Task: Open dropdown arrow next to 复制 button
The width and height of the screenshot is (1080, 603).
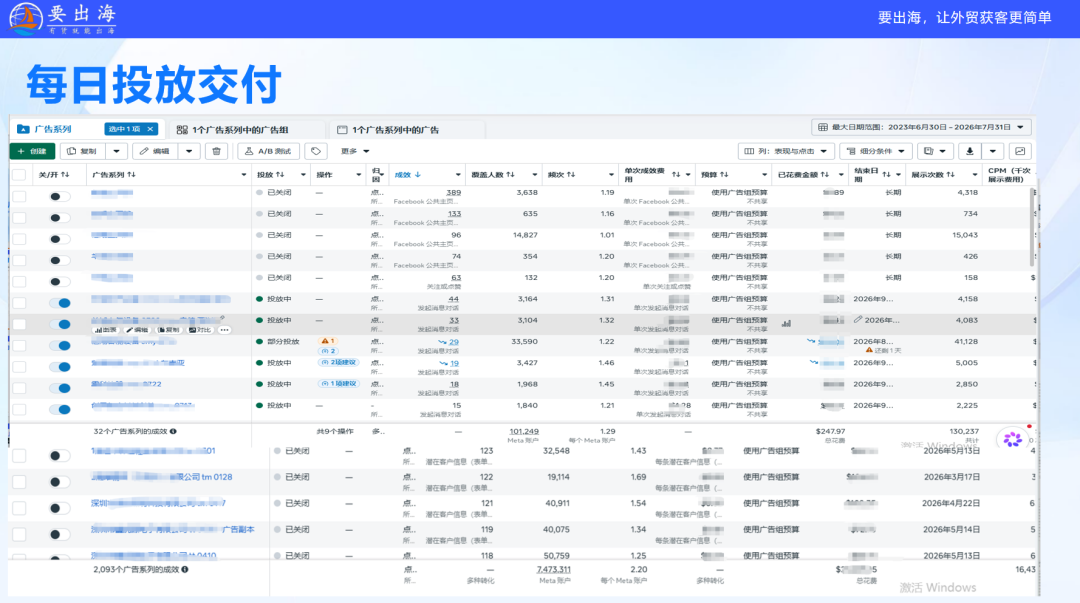Action: coord(116,151)
